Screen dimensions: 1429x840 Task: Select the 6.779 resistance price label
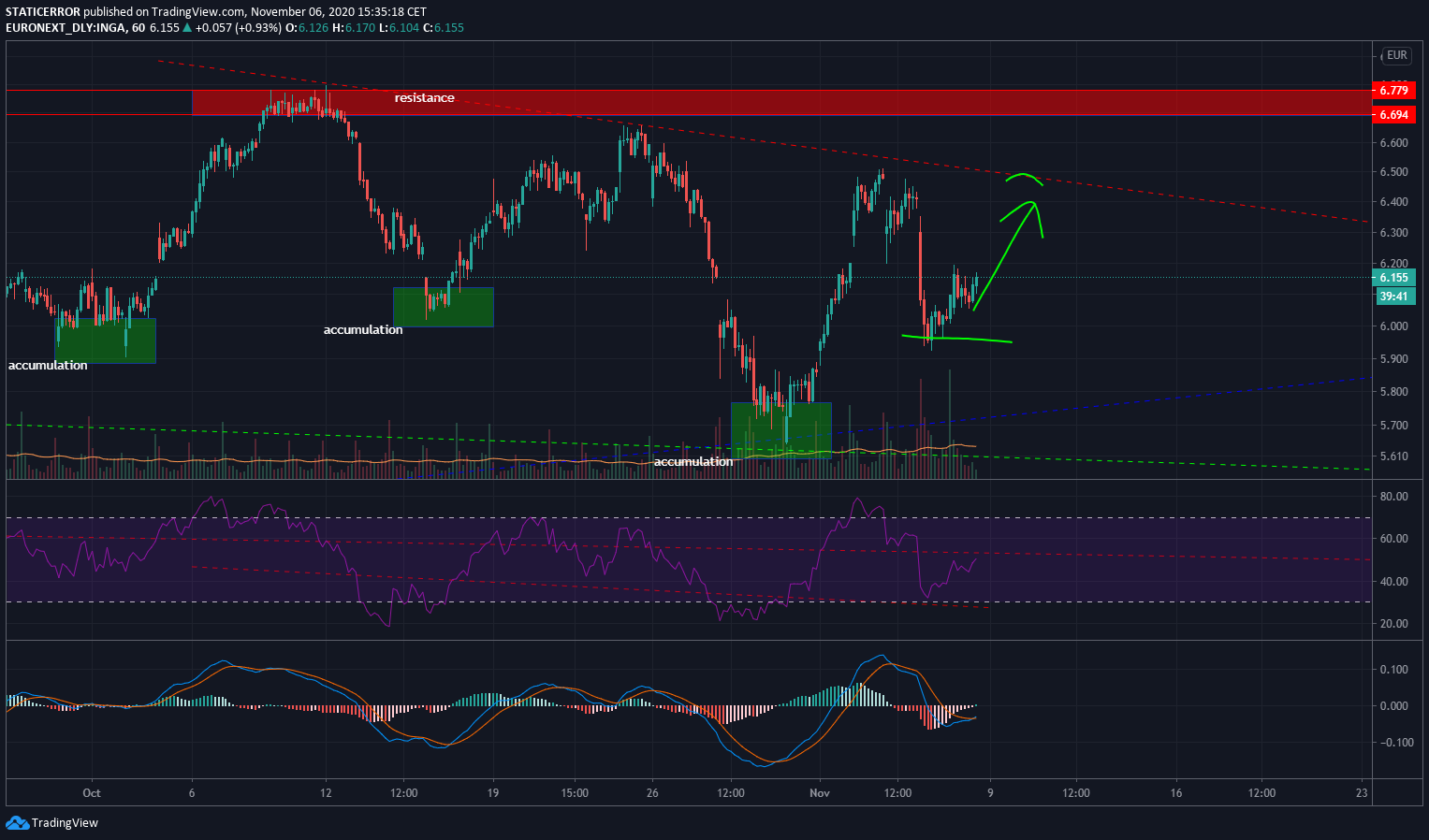tap(1393, 91)
